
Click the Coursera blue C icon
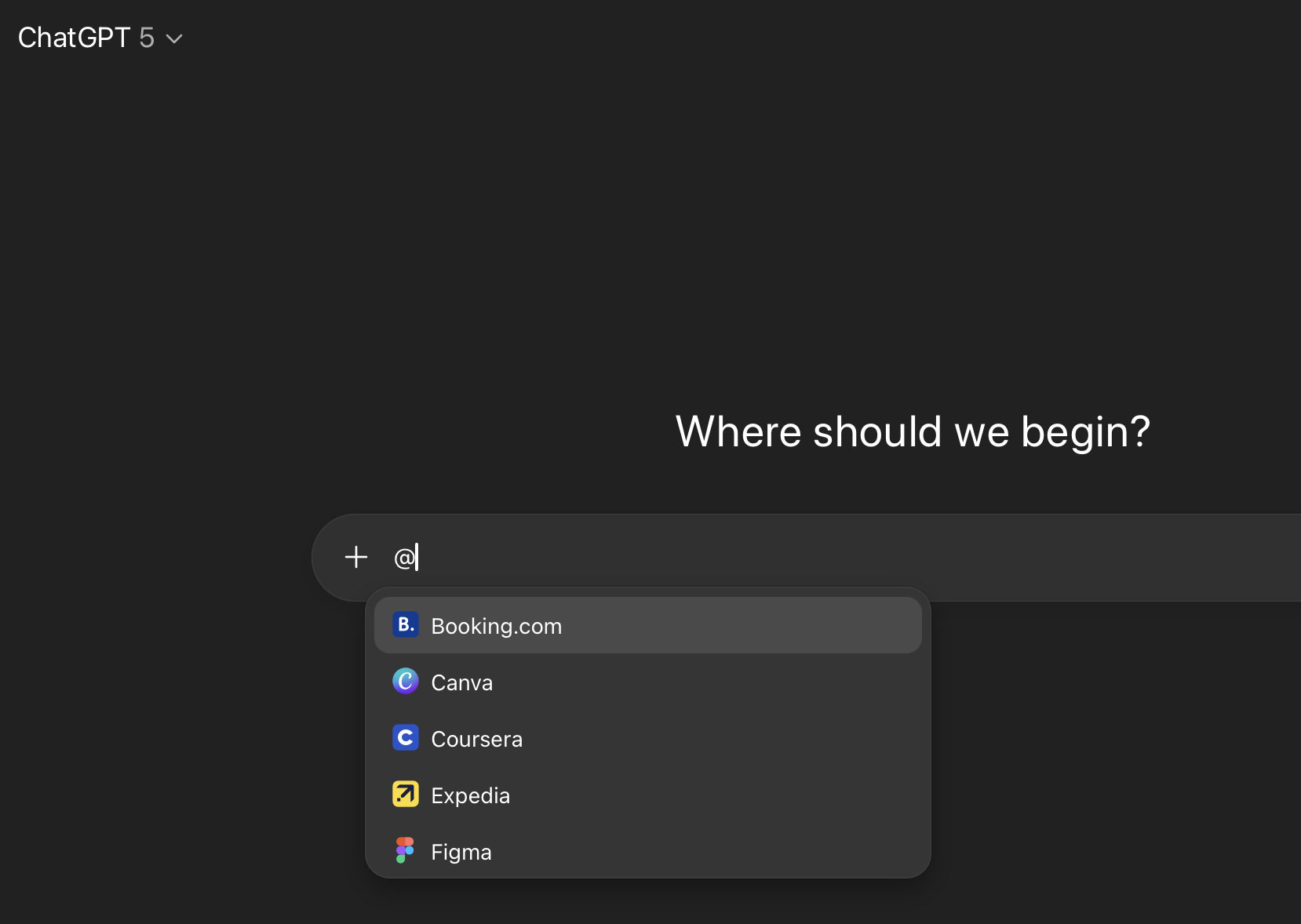(x=405, y=738)
